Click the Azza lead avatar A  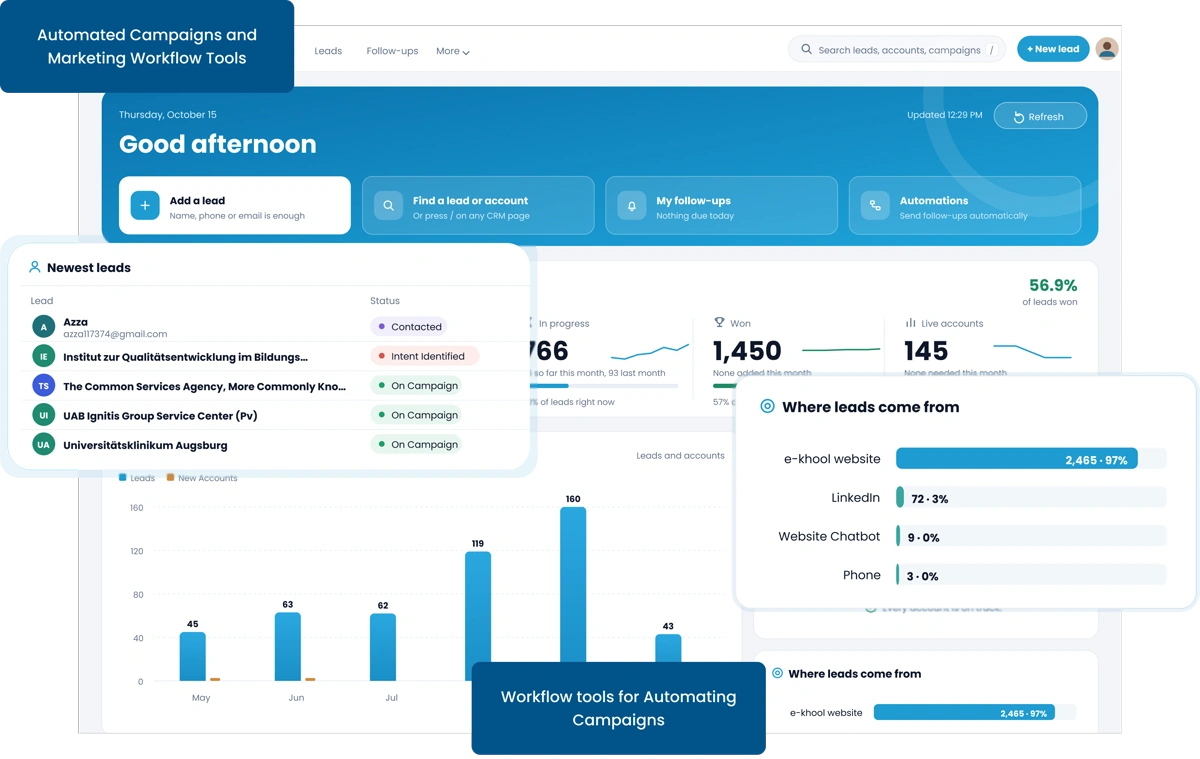43,326
